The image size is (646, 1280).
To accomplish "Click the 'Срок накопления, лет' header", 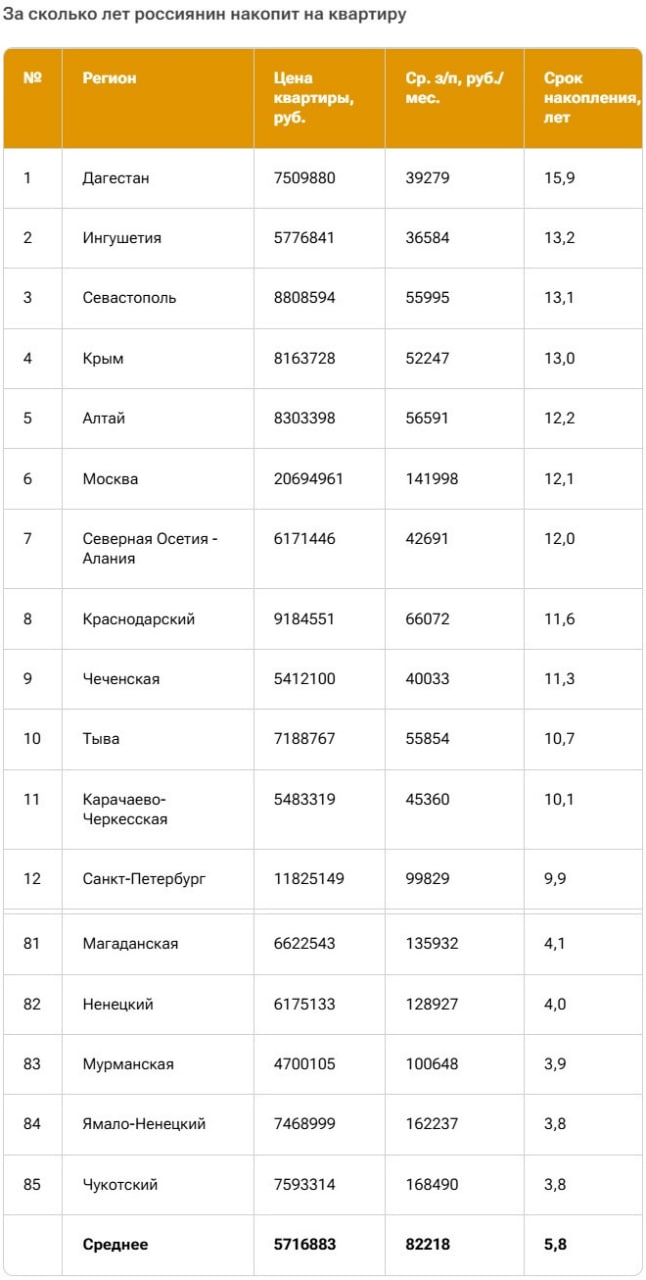I will pos(590,97).
